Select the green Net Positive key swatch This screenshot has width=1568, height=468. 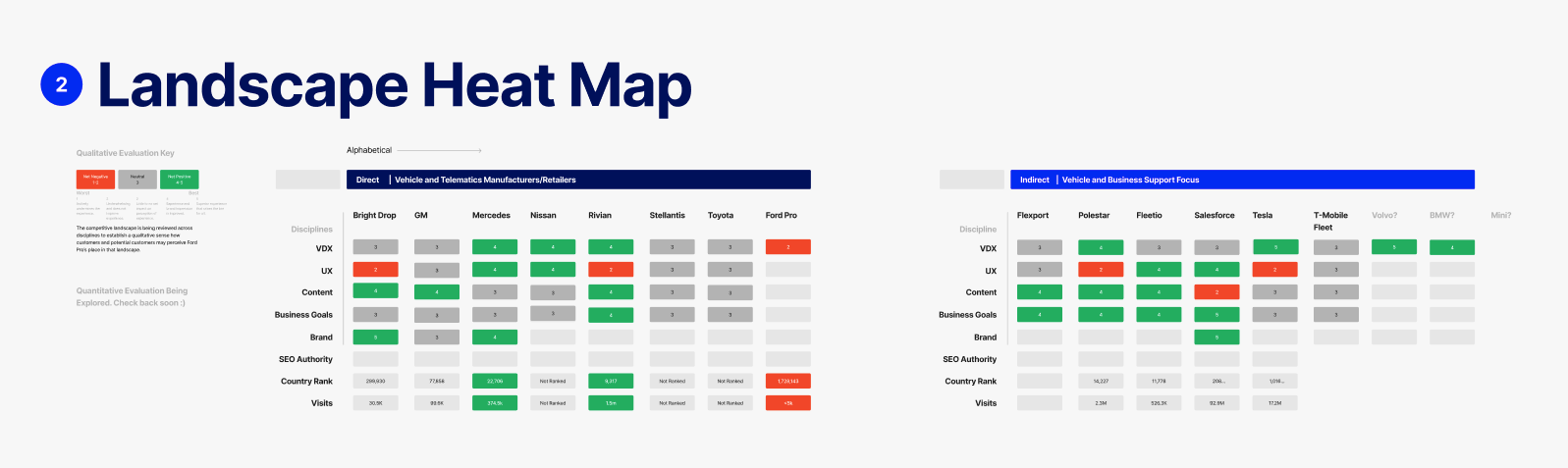[180, 180]
